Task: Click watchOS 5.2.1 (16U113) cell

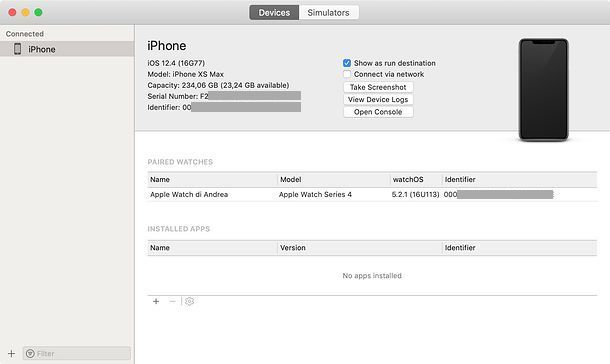Action: coord(415,194)
